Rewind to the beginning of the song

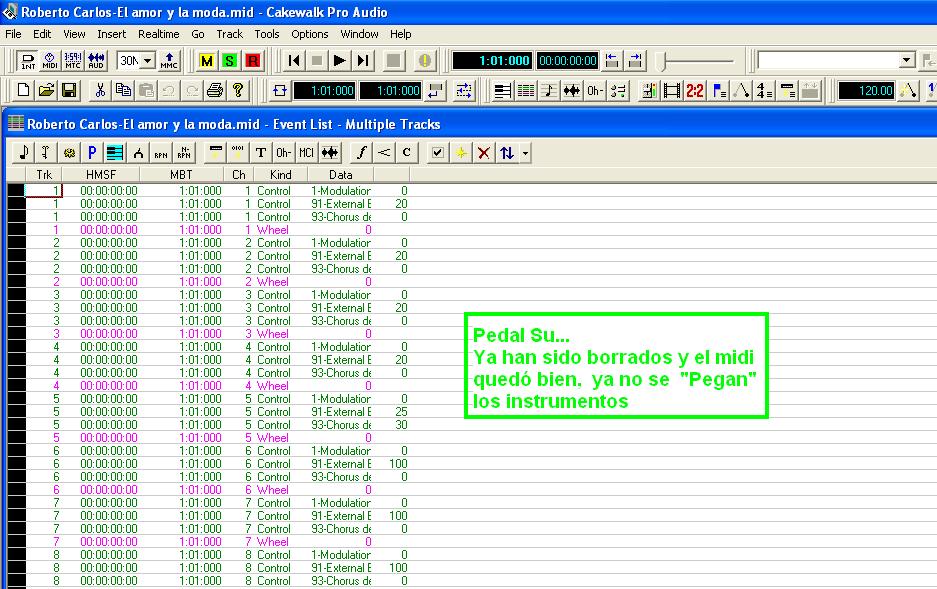pyautogui.click(x=293, y=60)
